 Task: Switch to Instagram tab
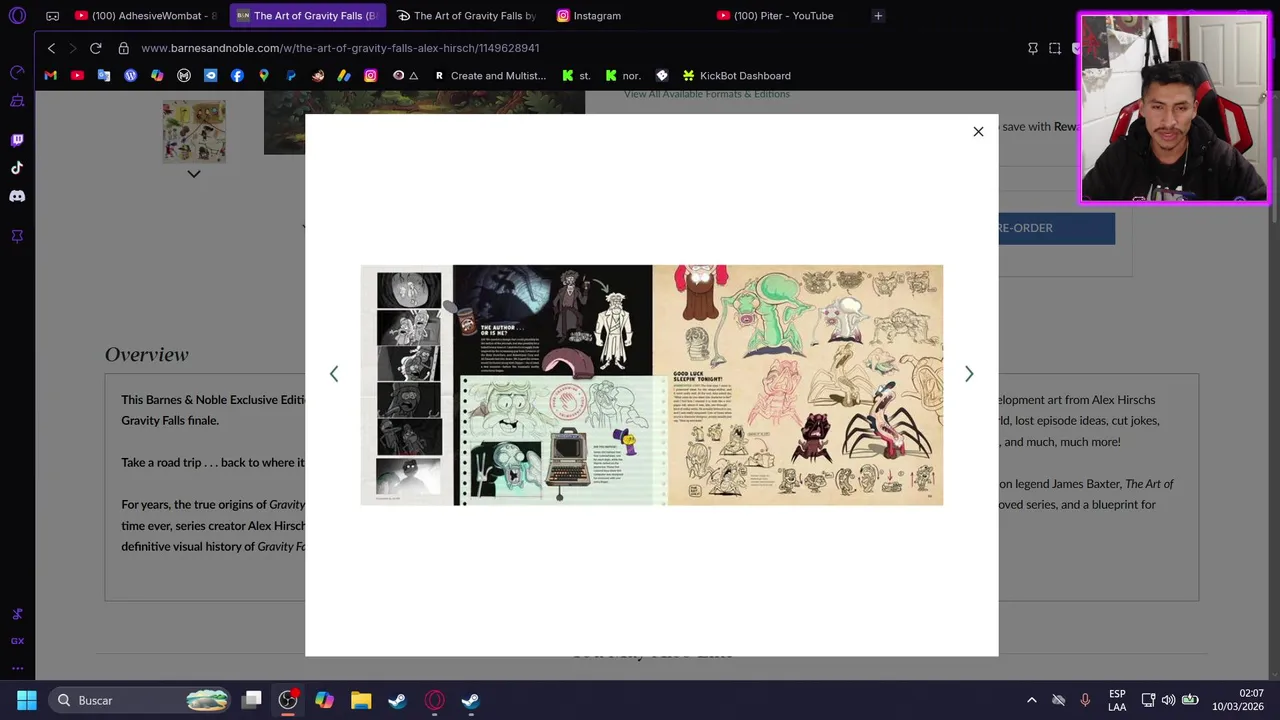627,15
